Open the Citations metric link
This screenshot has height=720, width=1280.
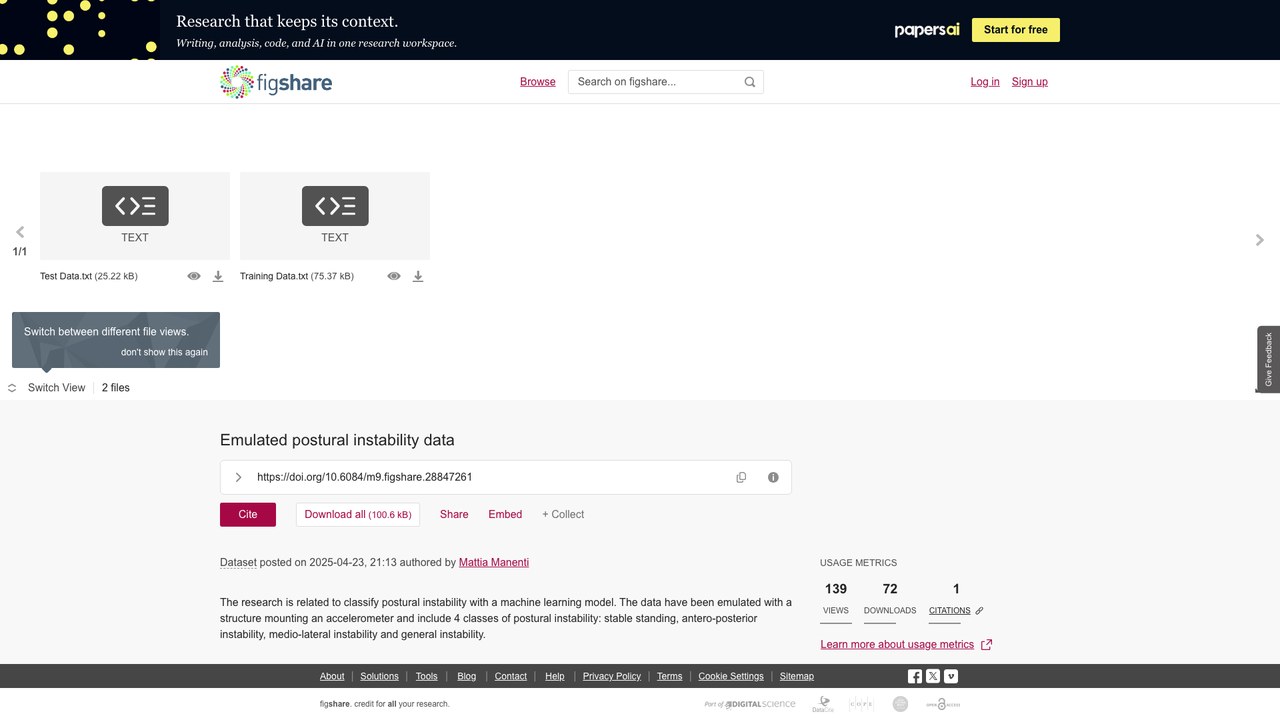tap(950, 610)
